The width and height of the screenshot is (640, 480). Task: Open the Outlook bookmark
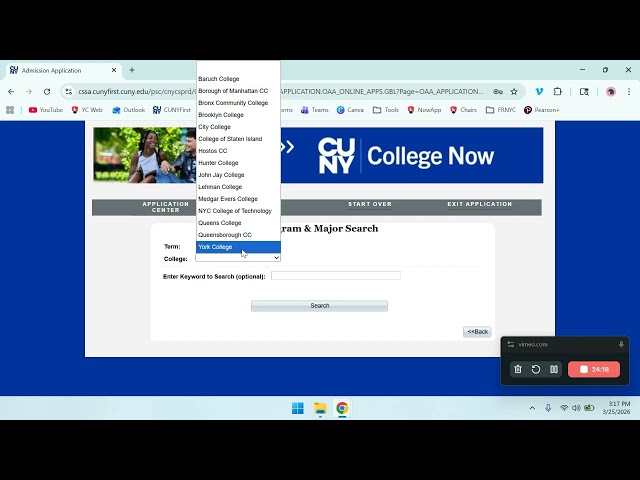[129, 110]
